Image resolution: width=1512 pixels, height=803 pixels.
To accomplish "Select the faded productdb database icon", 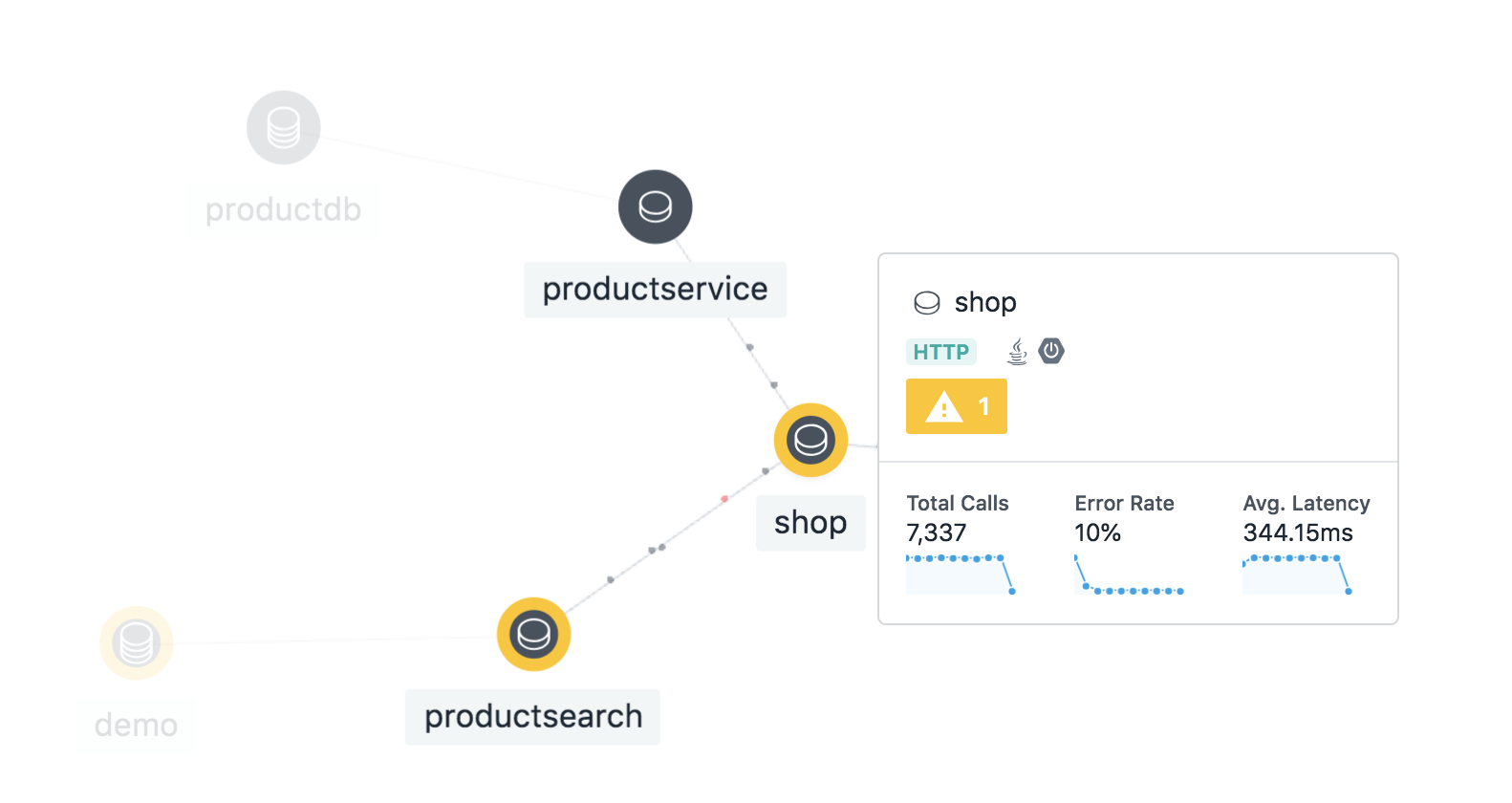I will coord(283,126).
